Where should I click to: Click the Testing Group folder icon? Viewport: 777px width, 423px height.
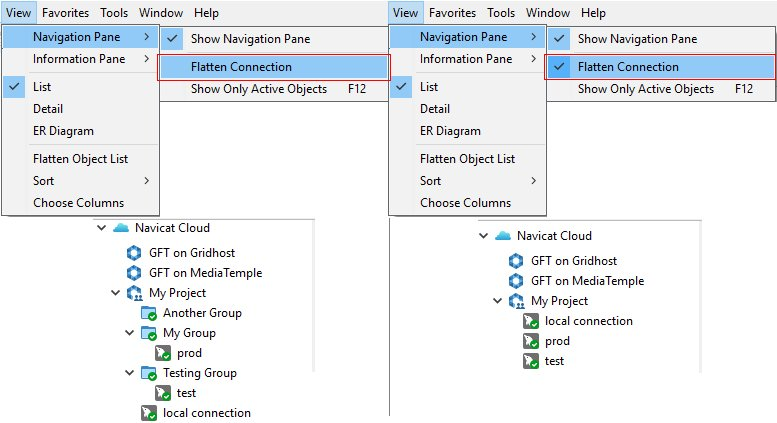[150, 373]
